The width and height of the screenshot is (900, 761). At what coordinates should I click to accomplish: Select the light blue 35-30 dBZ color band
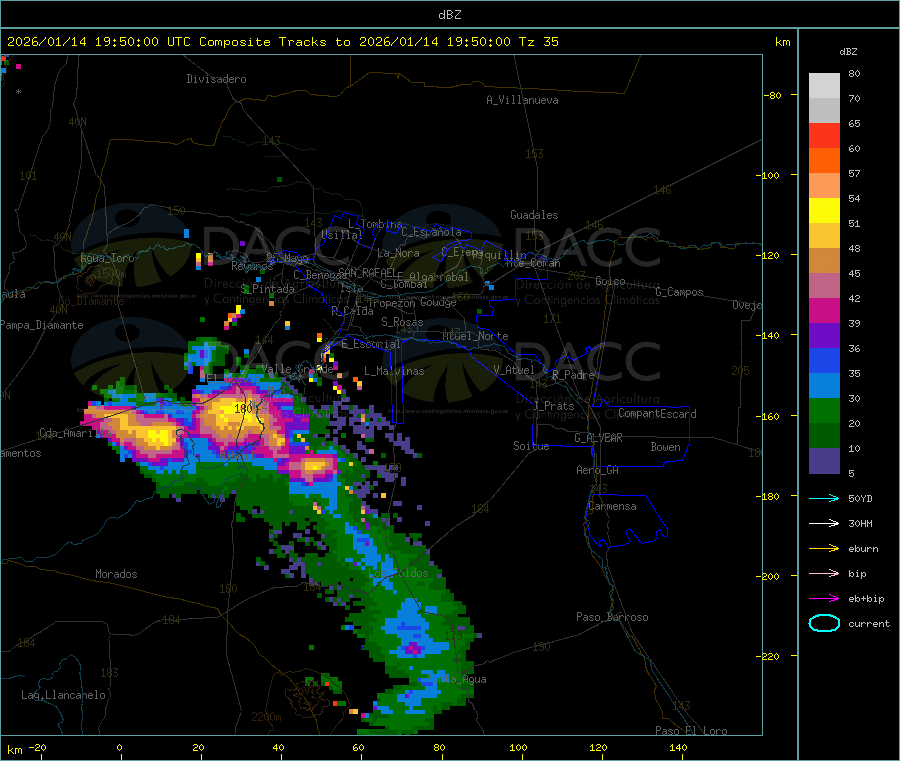tap(824, 386)
